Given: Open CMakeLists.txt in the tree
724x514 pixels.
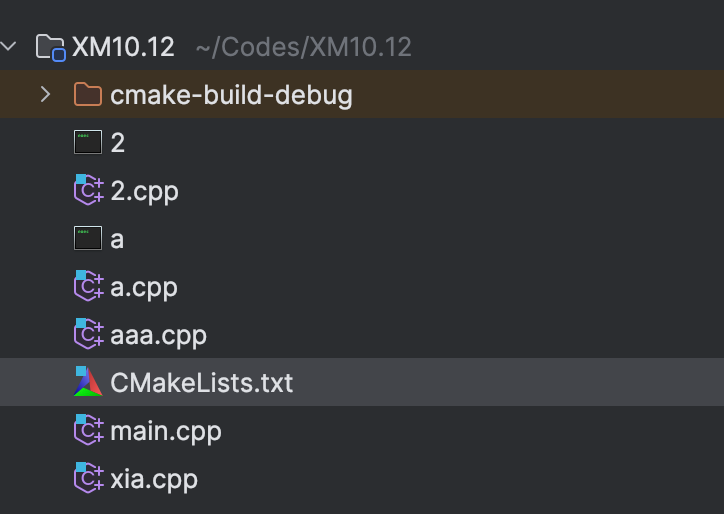Looking at the screenshot, I should pos(202,383).
